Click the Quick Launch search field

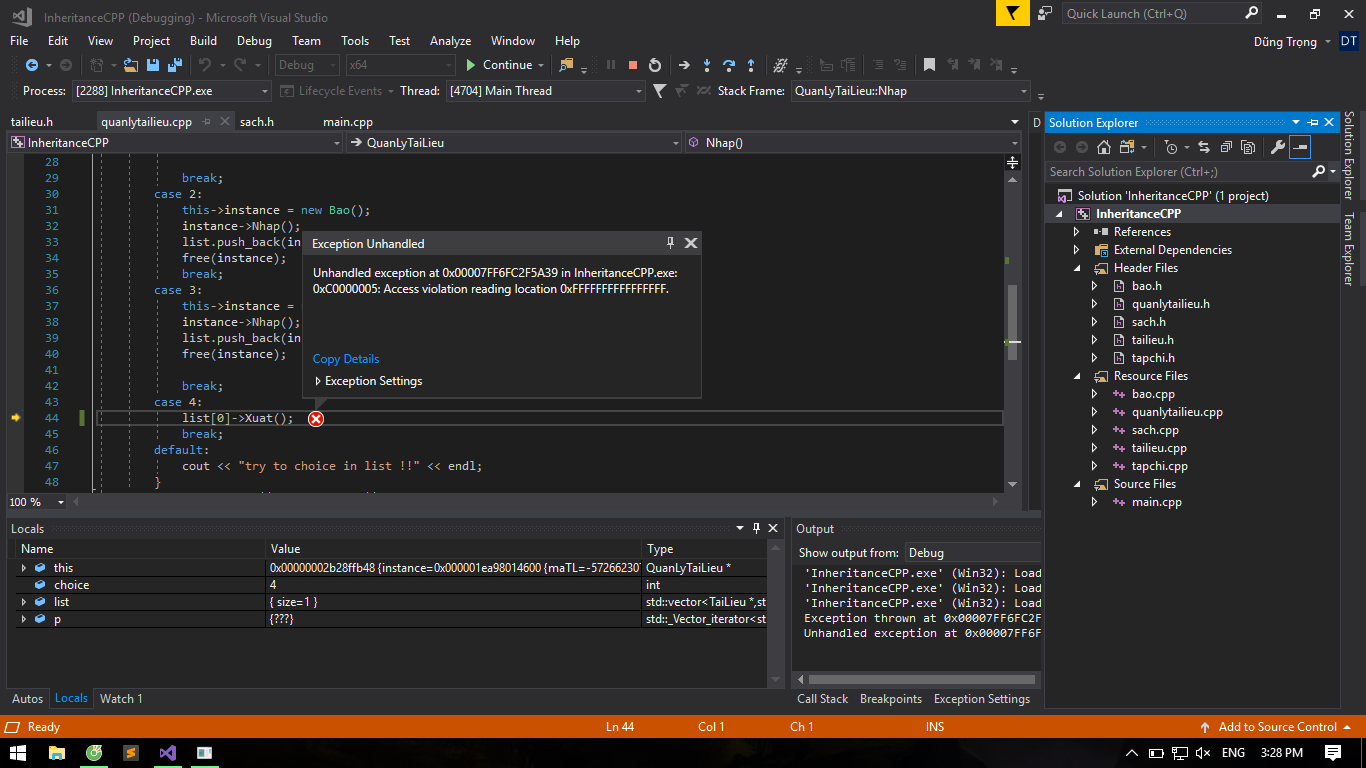pos(1152,13)
